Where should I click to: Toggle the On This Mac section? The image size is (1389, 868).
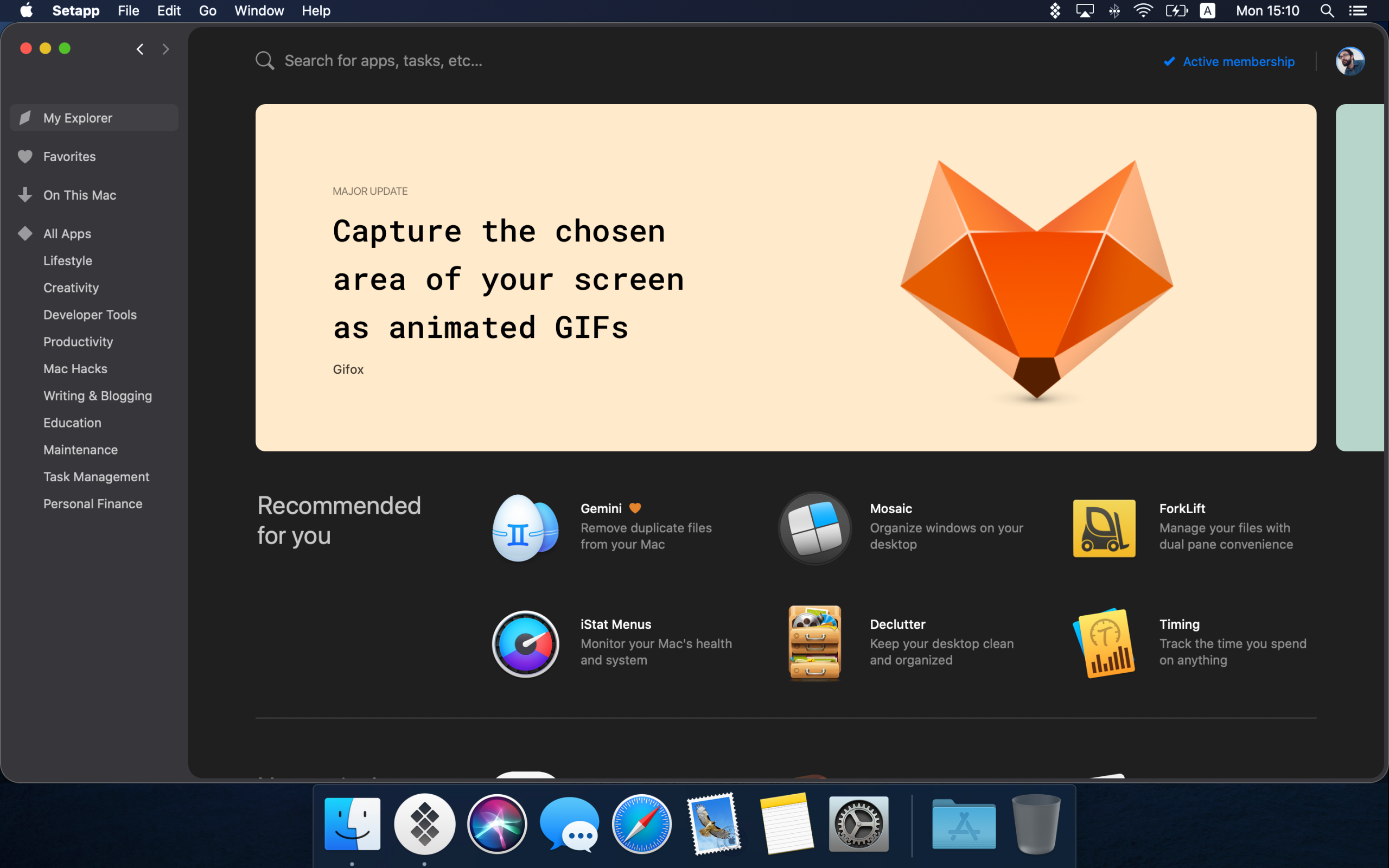point(78,195)
